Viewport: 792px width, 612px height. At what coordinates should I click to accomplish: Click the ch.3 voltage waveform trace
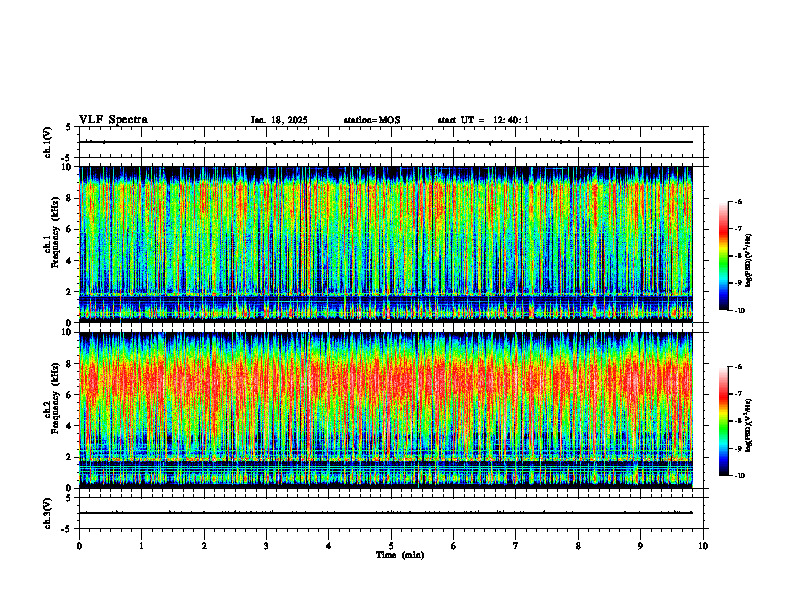point(386,513)
